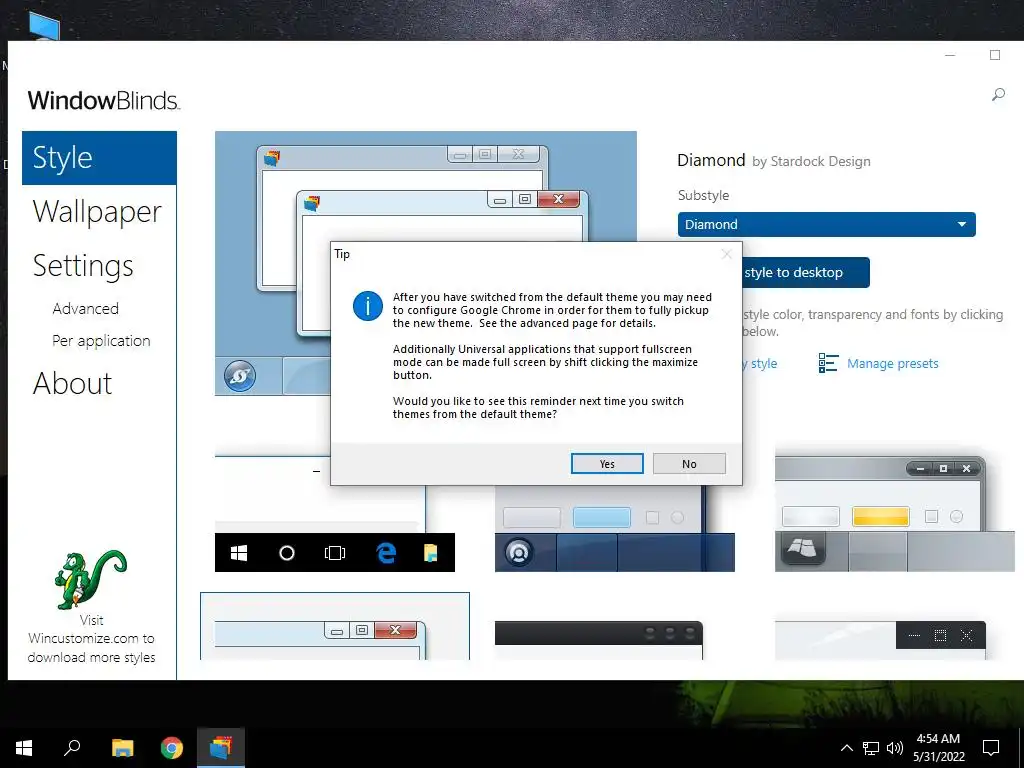
Task: Select the gray style with yellow button thumbnail
Action: pyautogui.click(x=894, y=513)
